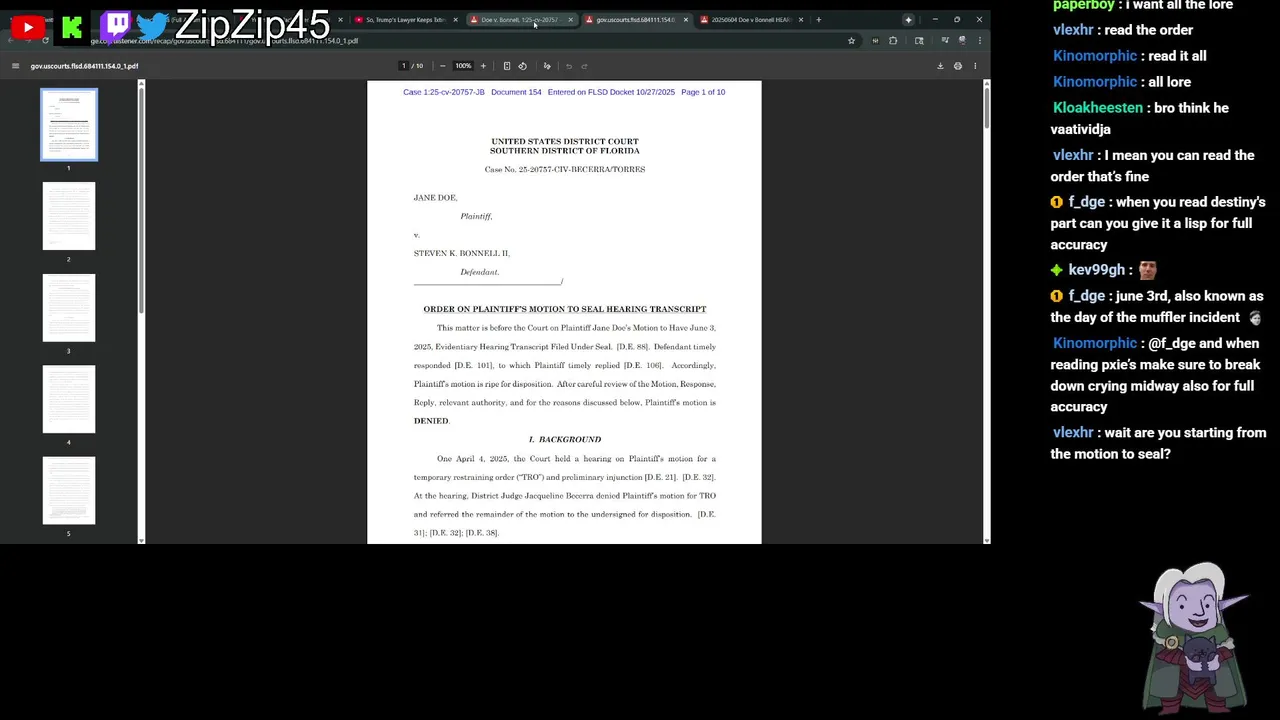Screen dimensions: 1280x720
Task: Click vlexhr on 'wait are you starting' message
Action: point(1072,433)
